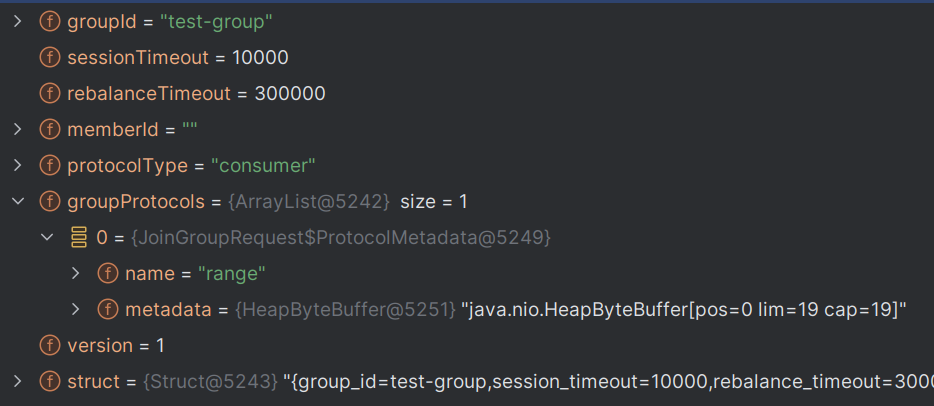Click the field icon next to memberId
Viewport: 934px width, 406px height.
tap(50, 130)
